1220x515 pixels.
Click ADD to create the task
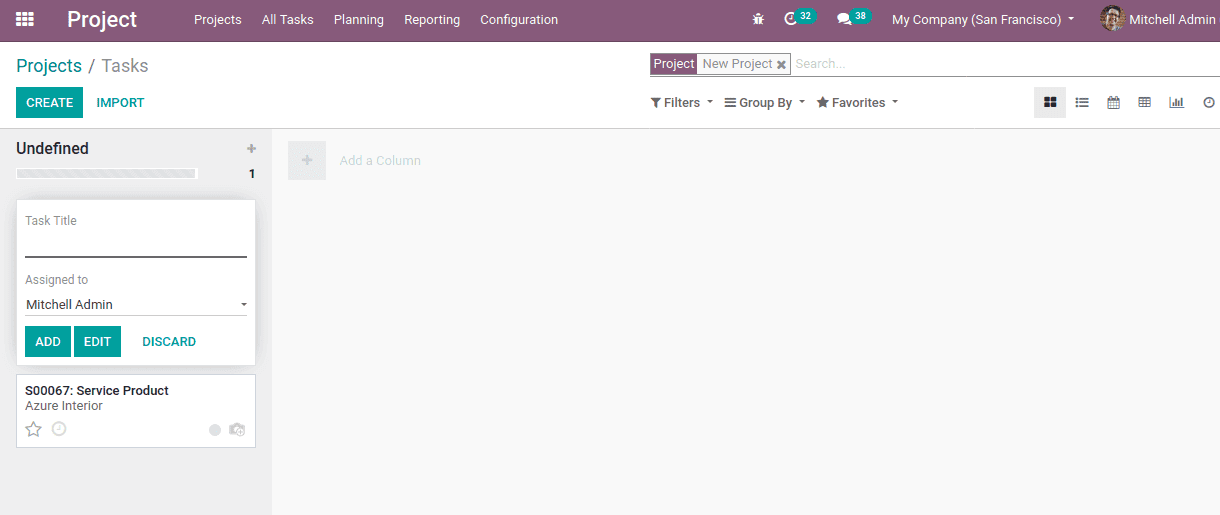pos(48,341)
